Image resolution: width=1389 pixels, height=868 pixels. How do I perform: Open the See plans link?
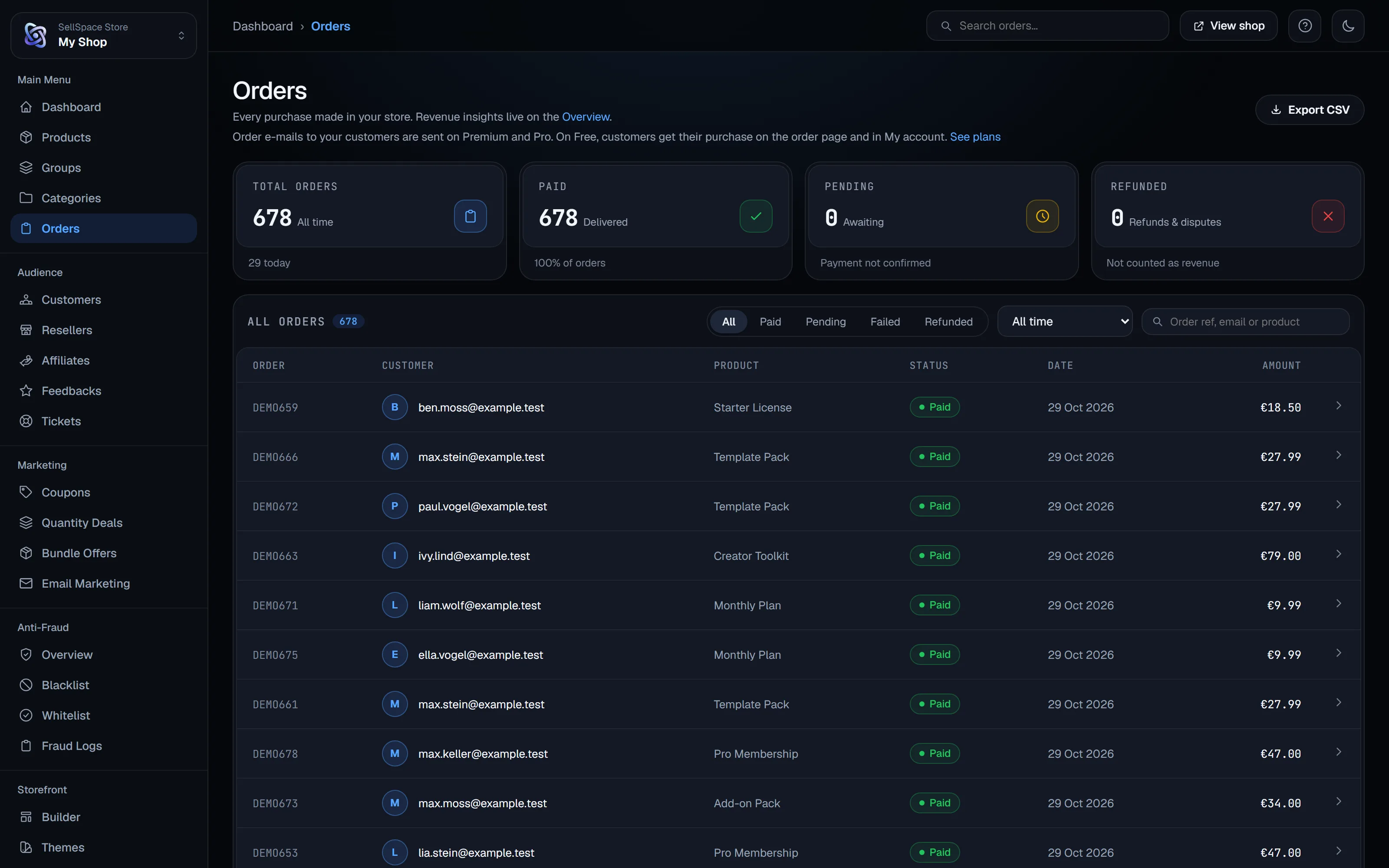(x=975, y=137)
